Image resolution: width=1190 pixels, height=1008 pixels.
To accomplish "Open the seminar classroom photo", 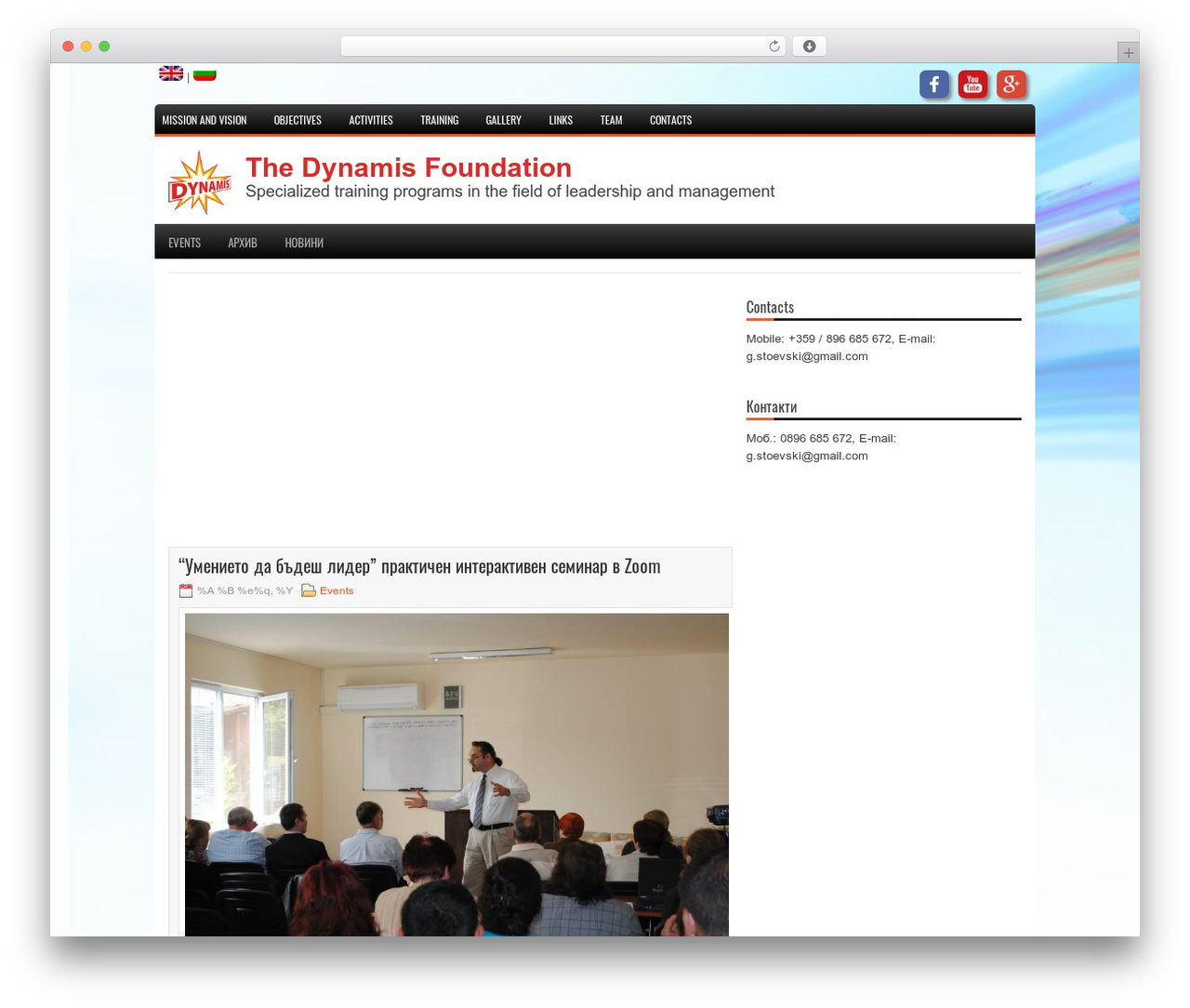I will [x=456, y=775].
